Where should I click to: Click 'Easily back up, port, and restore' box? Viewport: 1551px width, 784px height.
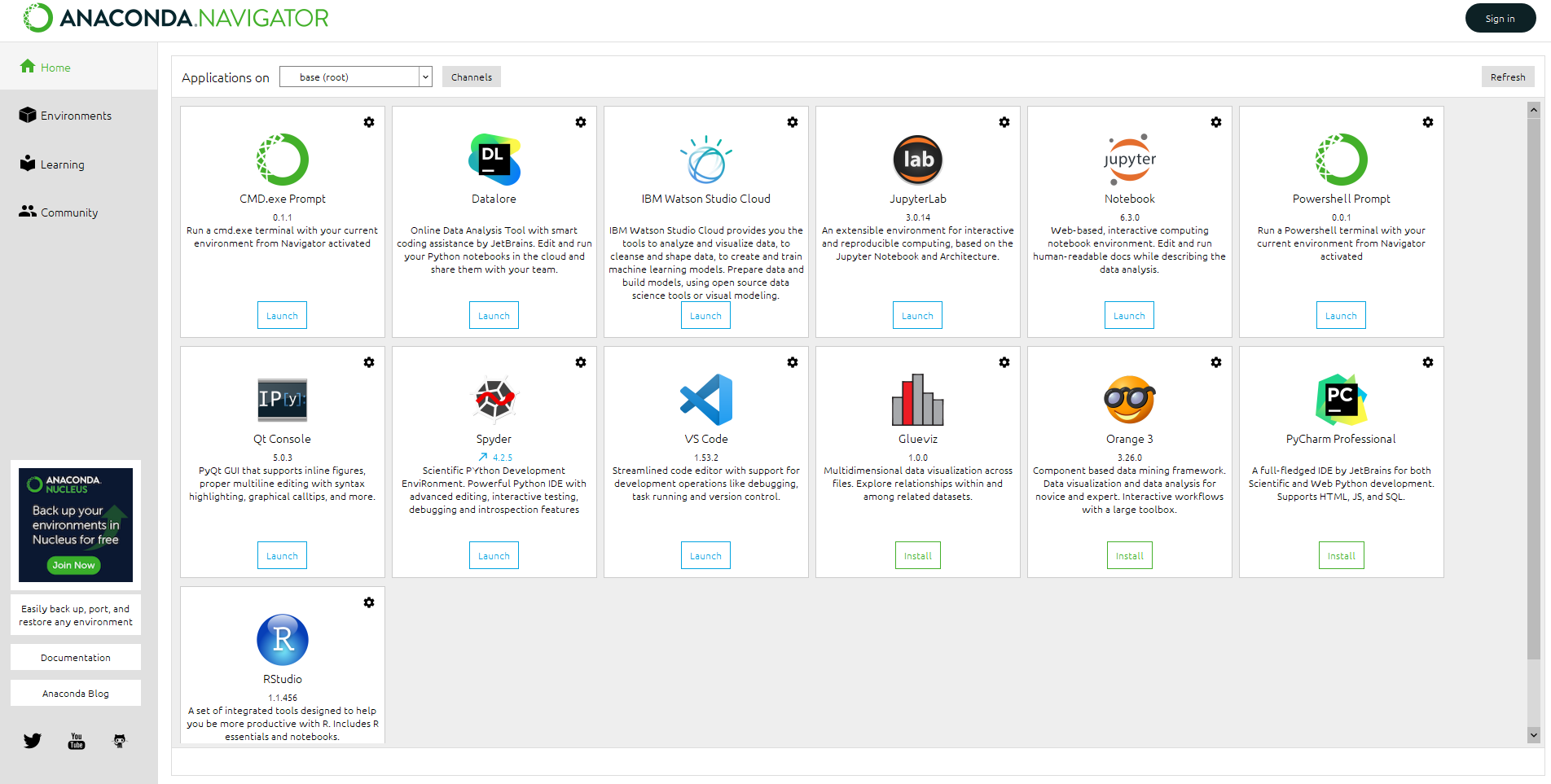pos(76,615)
